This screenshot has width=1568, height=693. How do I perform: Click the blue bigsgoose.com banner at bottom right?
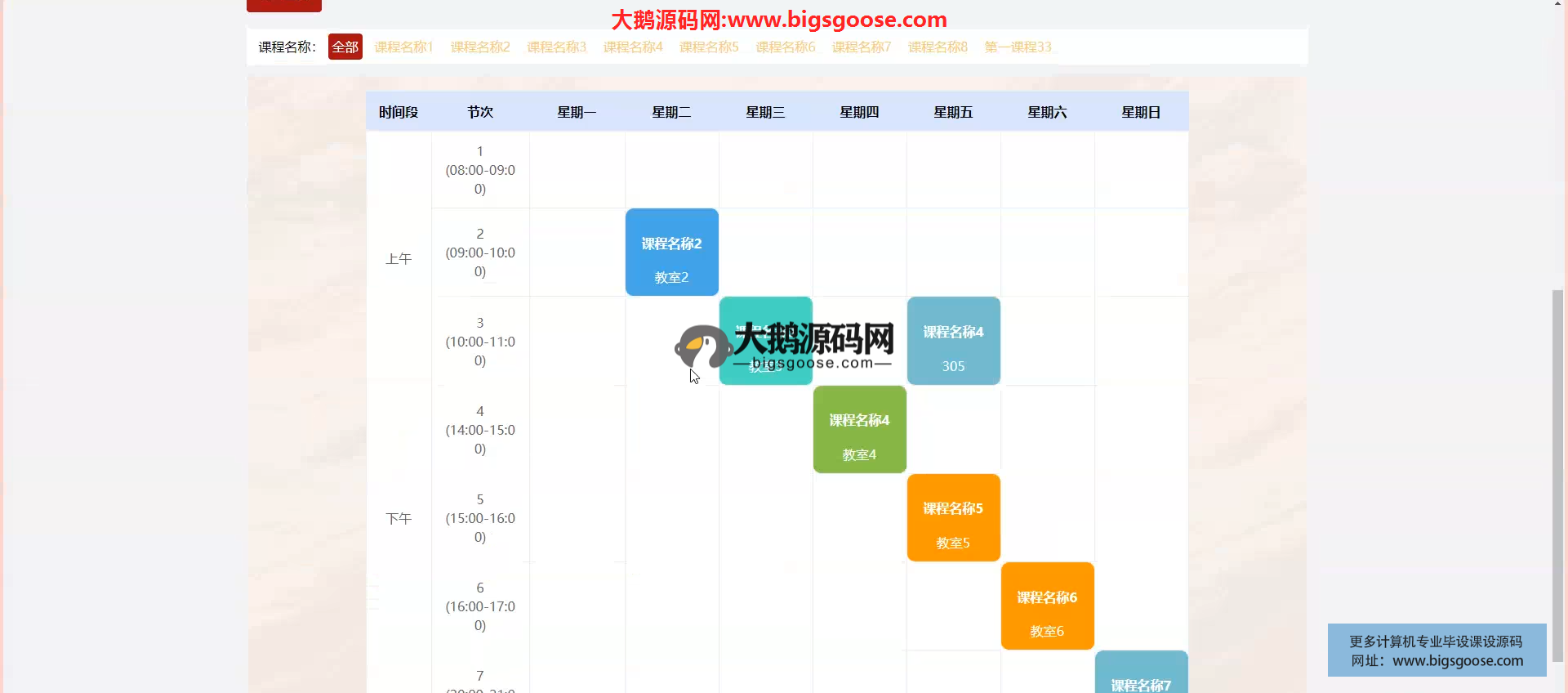1437,651
